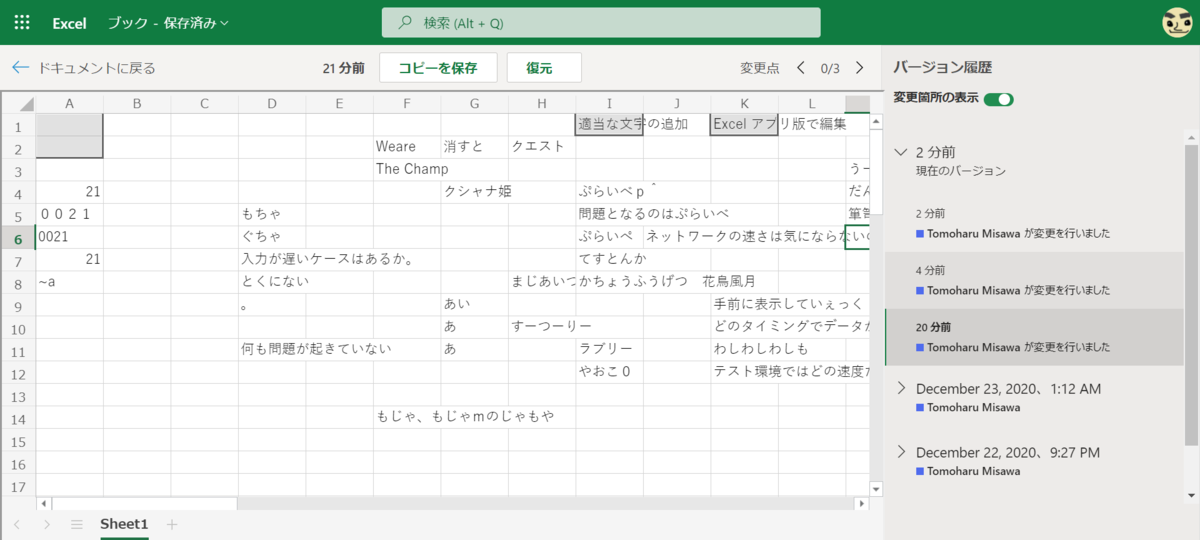This screenshot has height=540, width=1200.
Task: Go to previous change with left chevron
Action: [800, 68]
